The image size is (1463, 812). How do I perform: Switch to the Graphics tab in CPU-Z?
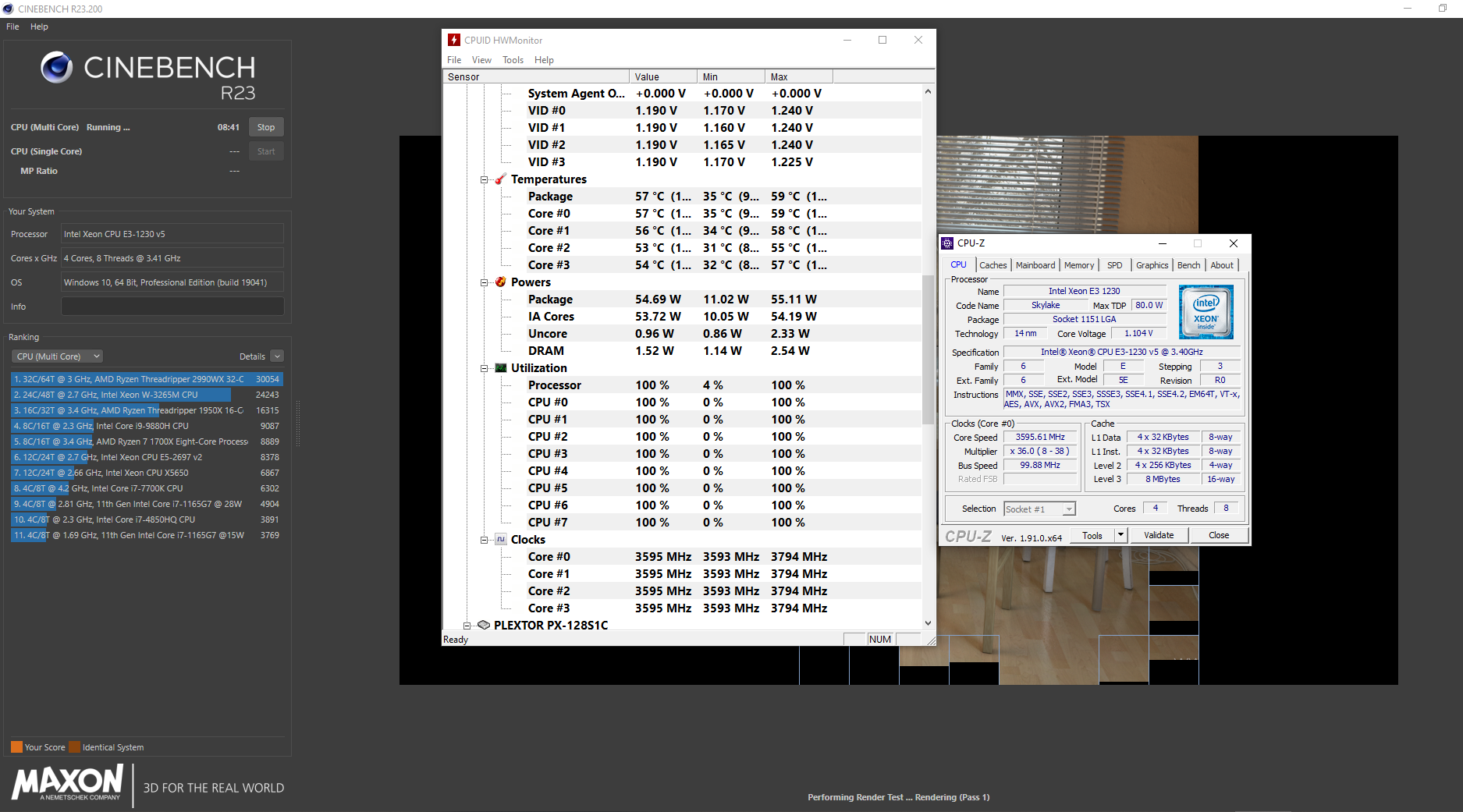(1152, 265)
